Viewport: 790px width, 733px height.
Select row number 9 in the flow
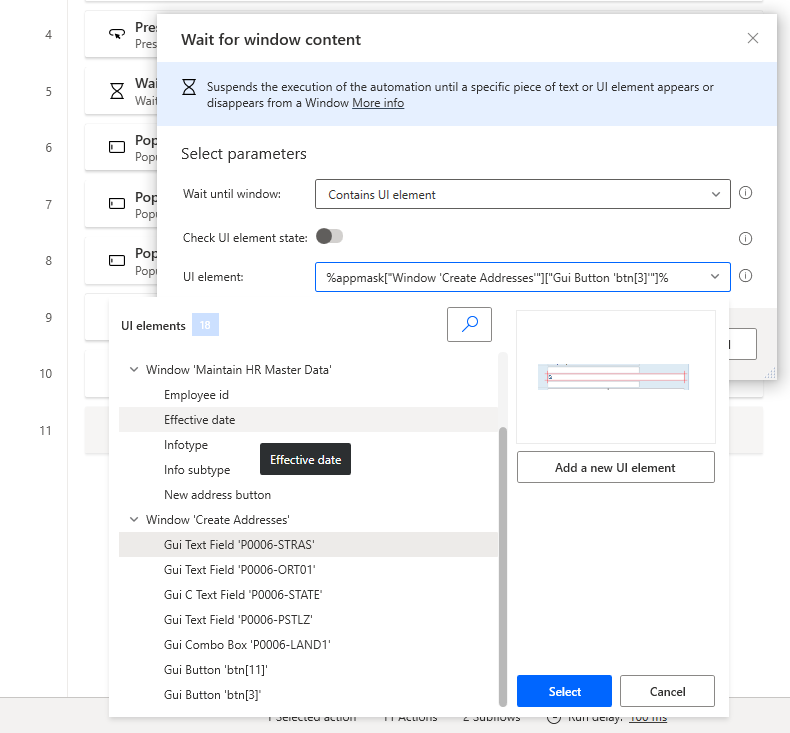click(48, 317)
